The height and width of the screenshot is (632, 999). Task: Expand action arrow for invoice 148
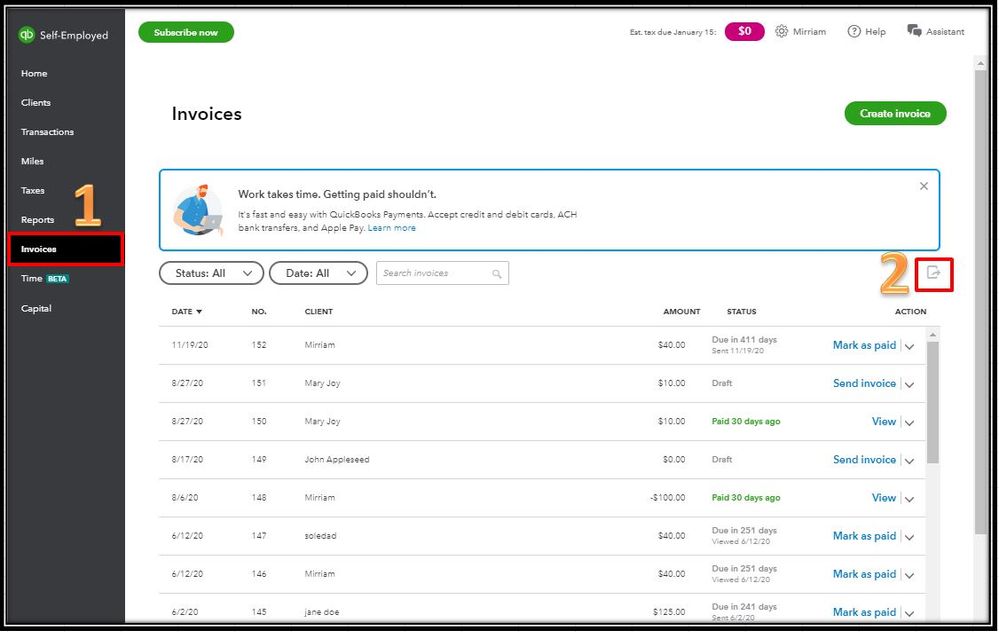[x=910, y=499]
